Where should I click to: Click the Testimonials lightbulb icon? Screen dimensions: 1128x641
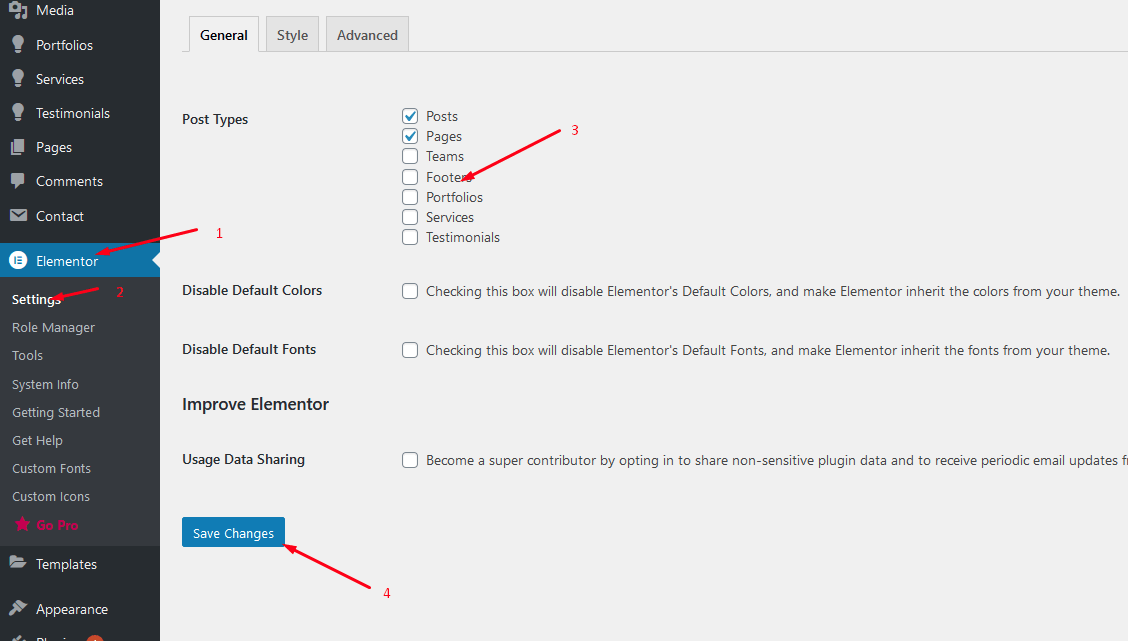point(18,113)
